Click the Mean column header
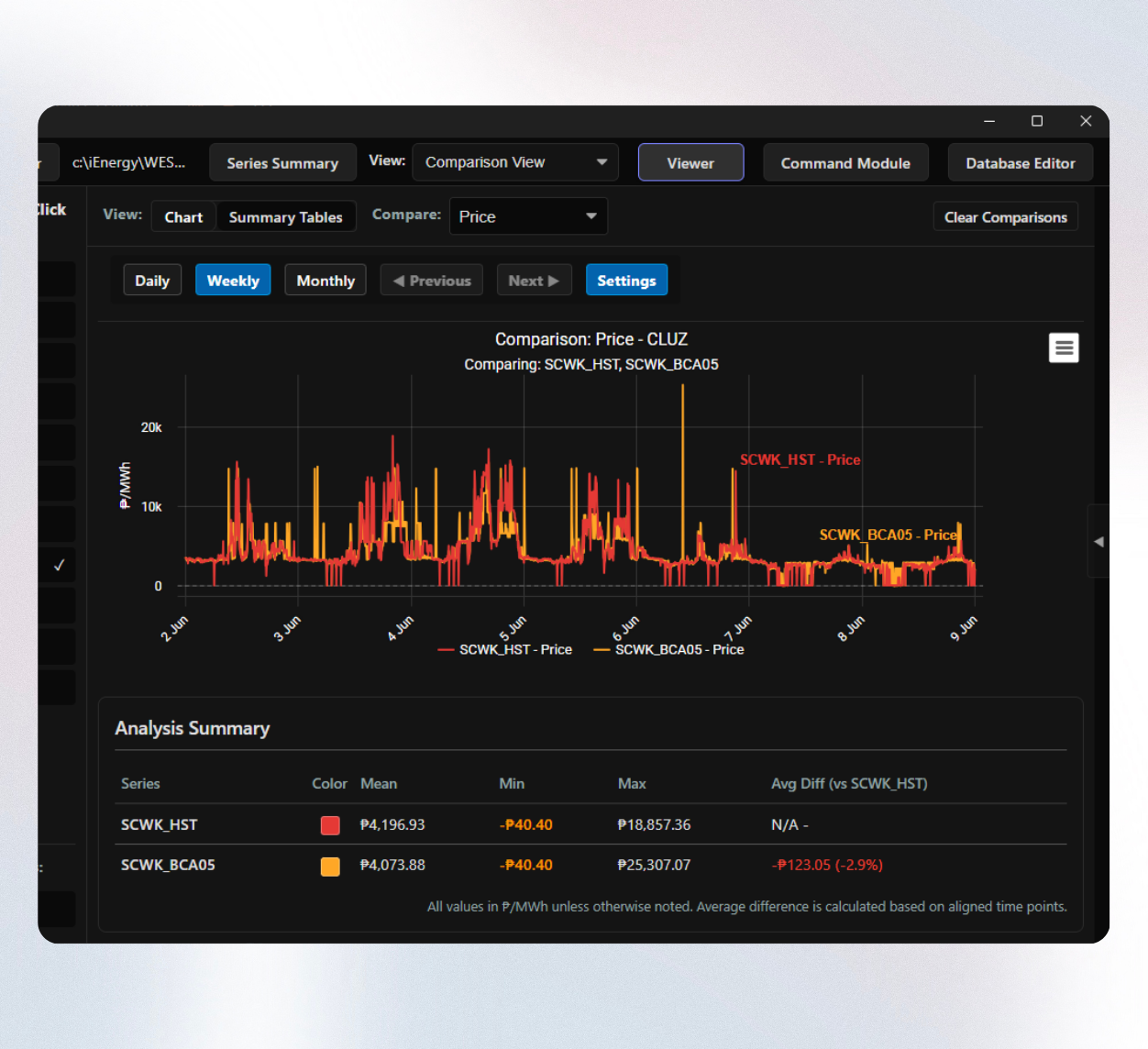 (379, 783)
